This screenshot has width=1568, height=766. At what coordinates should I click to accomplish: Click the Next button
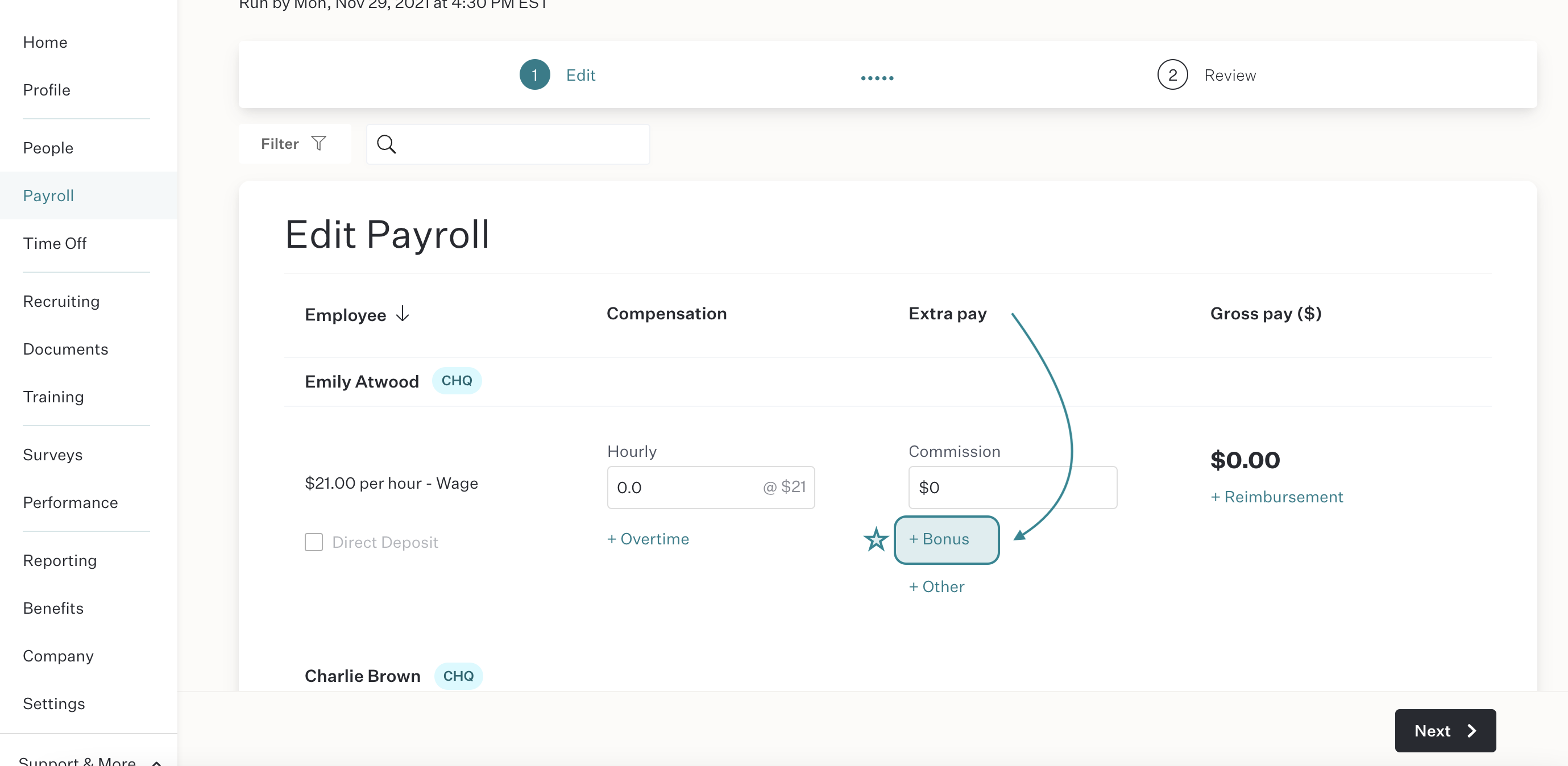[1445, 730]
